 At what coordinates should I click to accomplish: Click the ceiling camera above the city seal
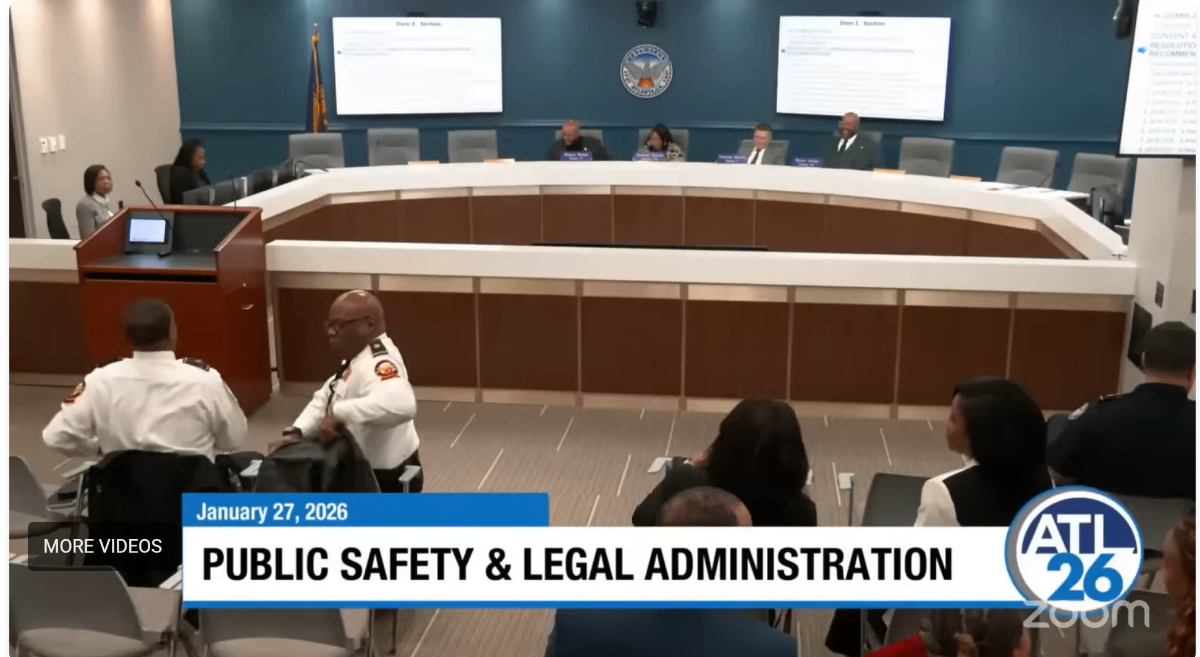(646, 12)
